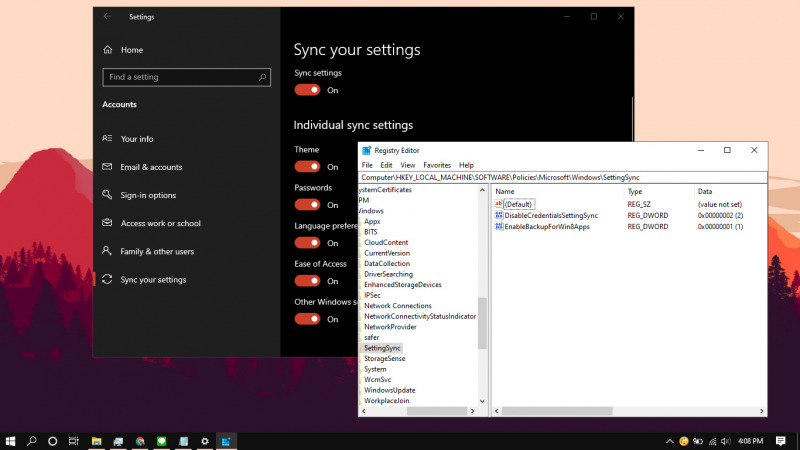Screen dimensions: 800x450
Task: Click the Data column header
Action: click(730, 191)
